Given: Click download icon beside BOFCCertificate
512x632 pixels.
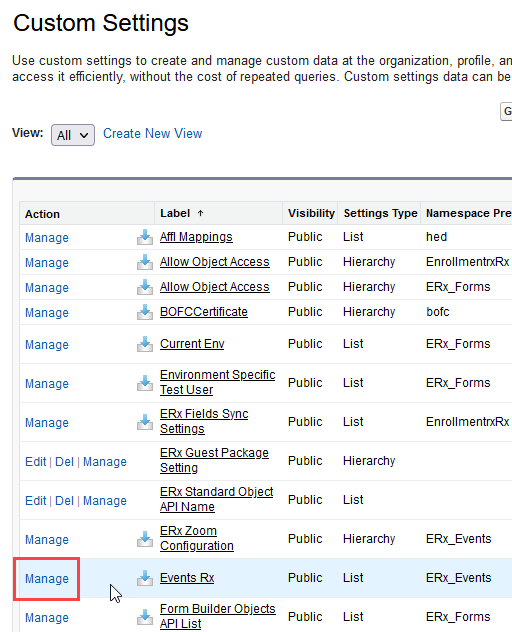Looking at the screenshot, I should 145,312.
